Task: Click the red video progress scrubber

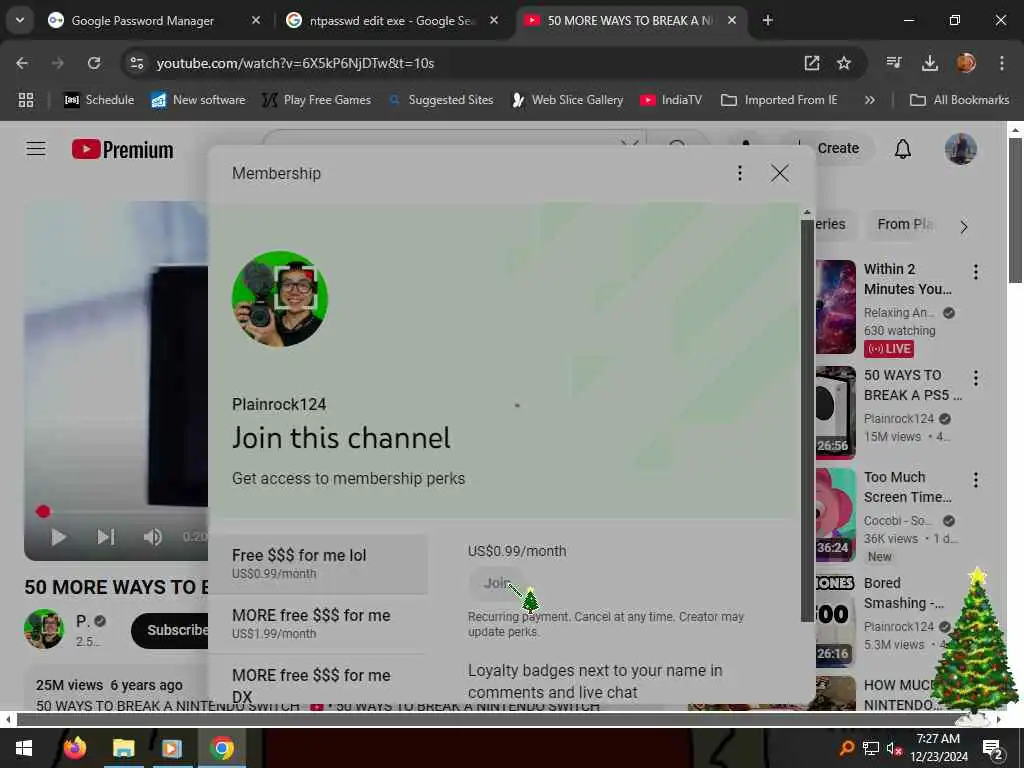Action: pyautogui.click(x=43, y=511)
